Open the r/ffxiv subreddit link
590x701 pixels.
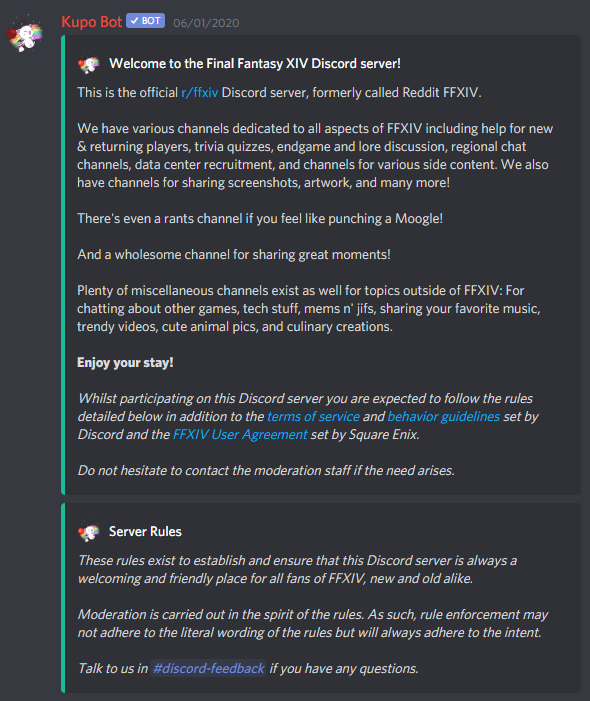199,93
